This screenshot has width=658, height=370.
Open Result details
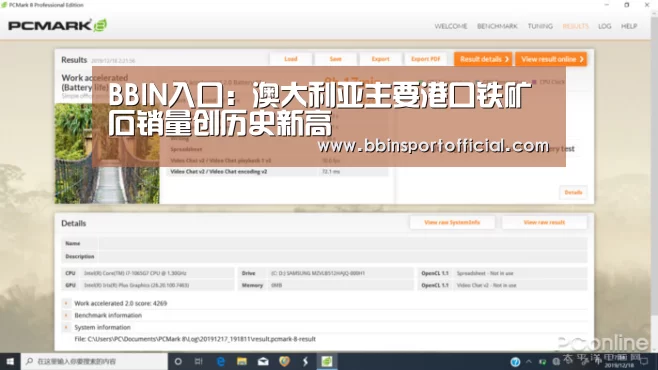coord(483,59)
